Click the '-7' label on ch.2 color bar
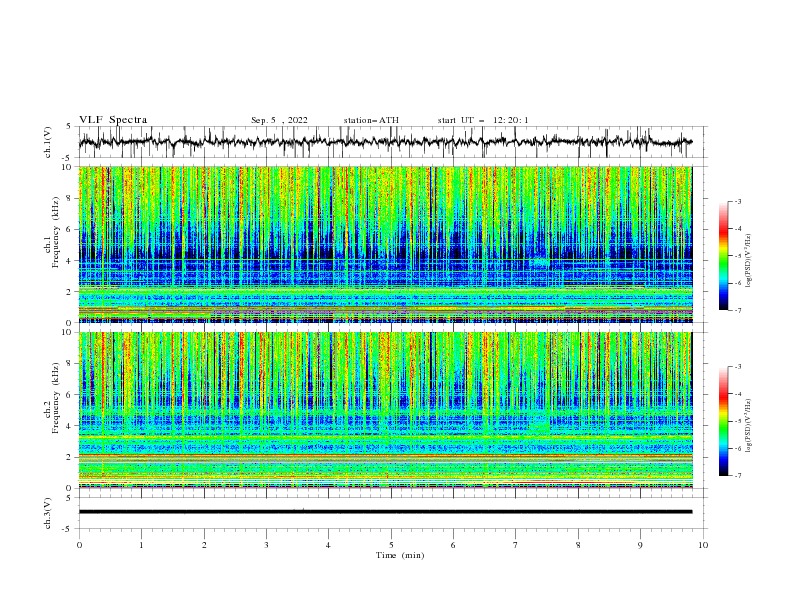792x612 pixels. pos(737,476)
